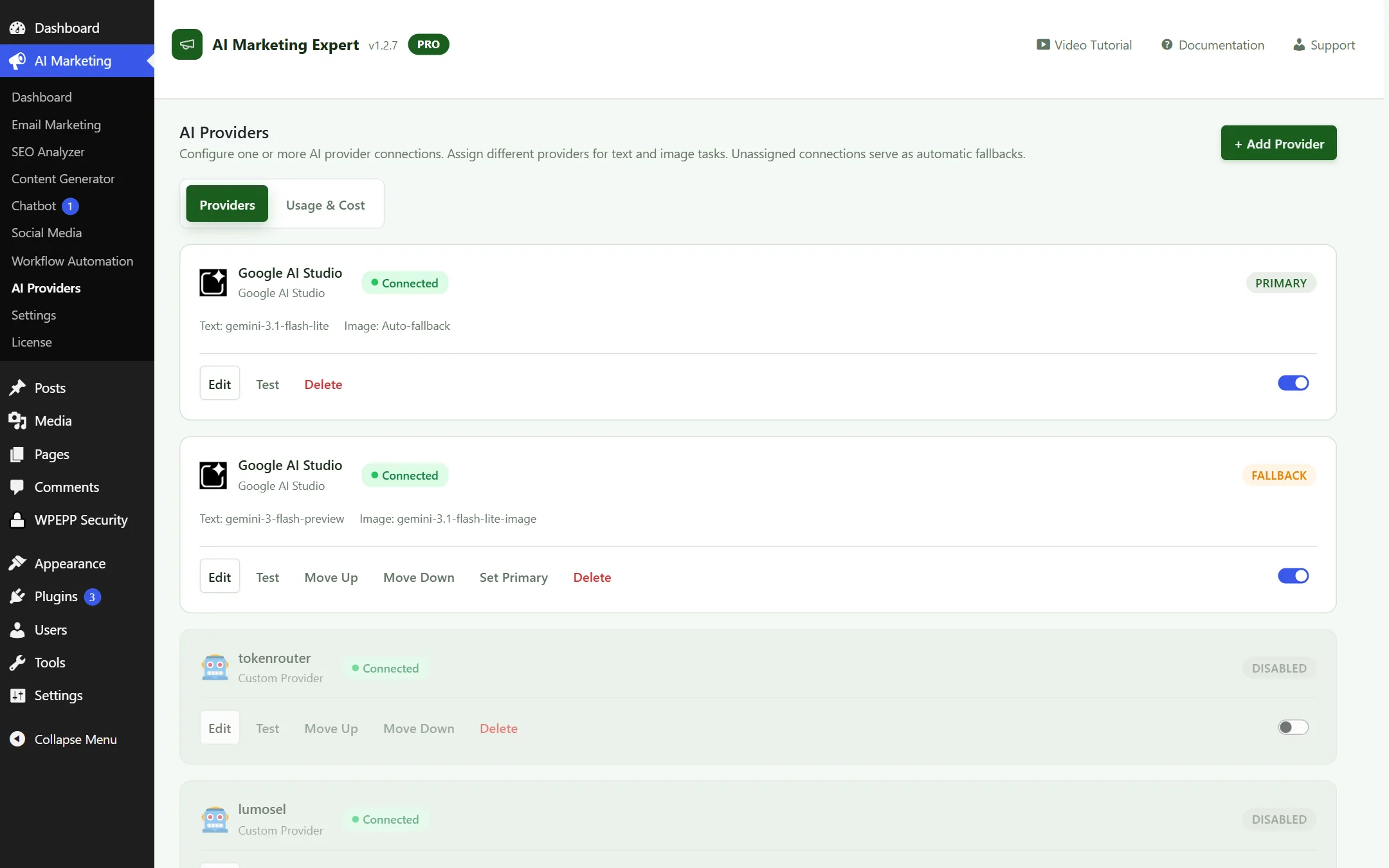Click the PRO badge in header
Viewport: 1389px width, 868px height.
point(428,44)
